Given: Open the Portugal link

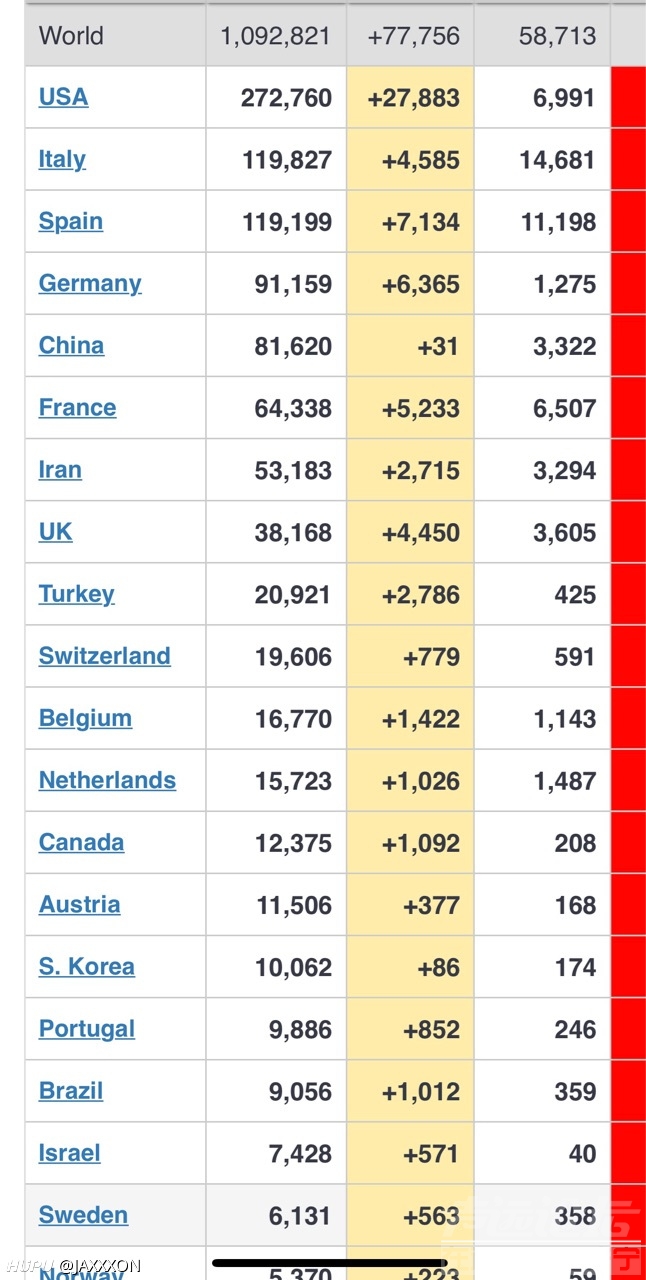Looking at the screenshot, I should 86,1028.
